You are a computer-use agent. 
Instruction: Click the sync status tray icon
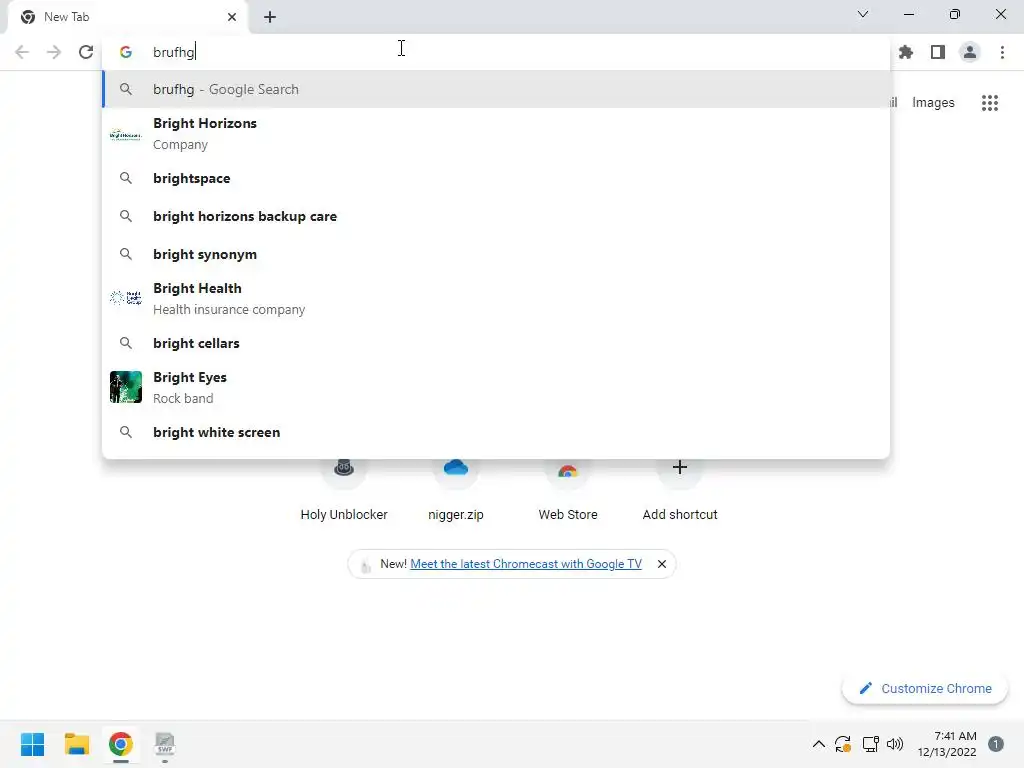(x=843, y=744)
